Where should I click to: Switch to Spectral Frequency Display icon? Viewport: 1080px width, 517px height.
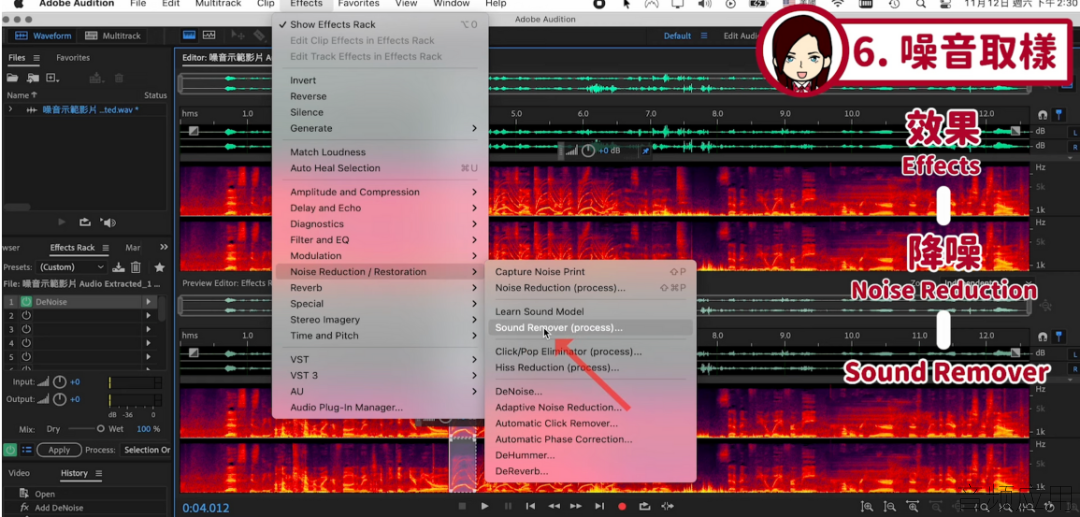[189, 35]
